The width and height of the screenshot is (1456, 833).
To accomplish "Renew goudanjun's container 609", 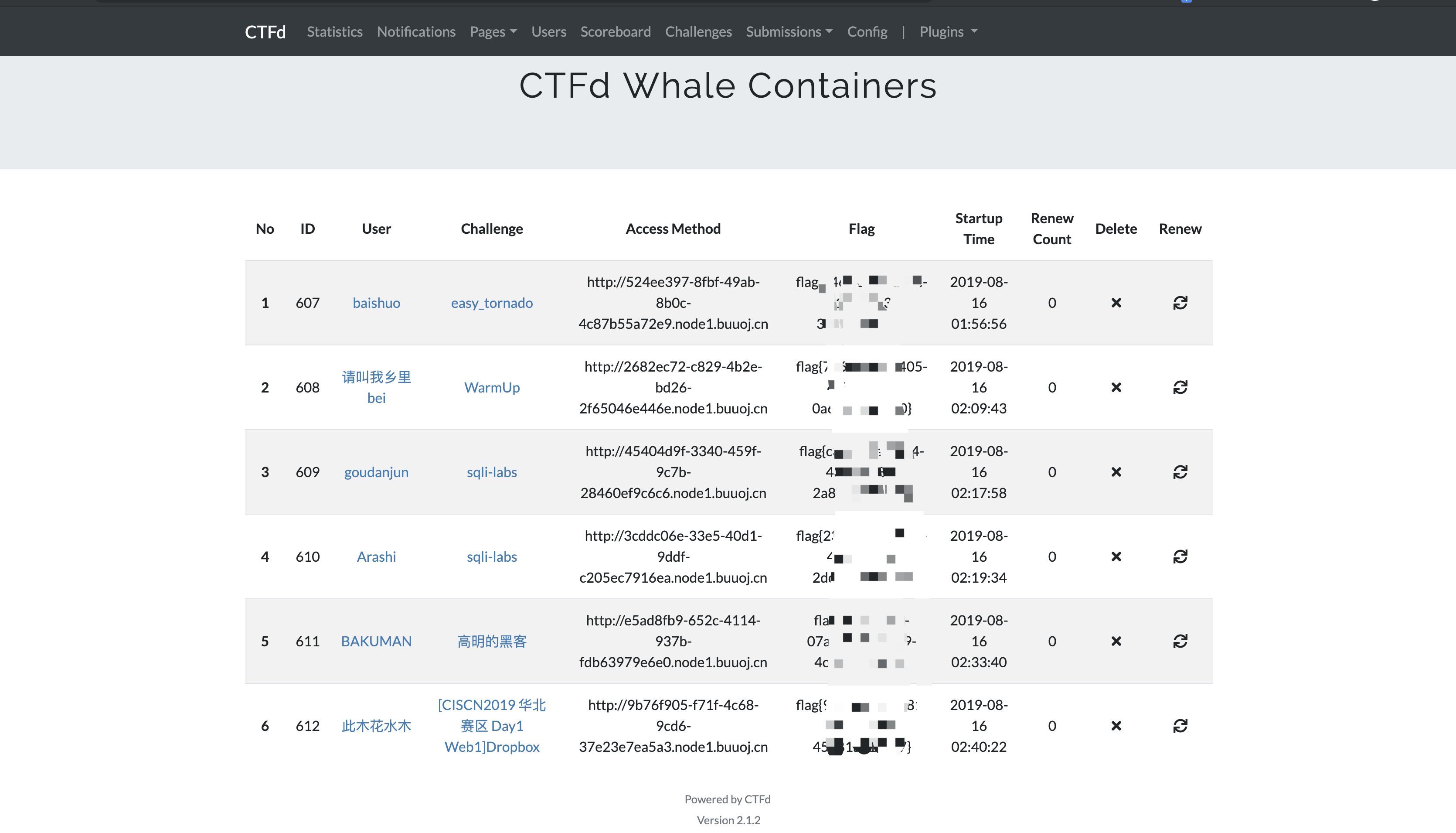I will click(x=1180, y=472).
